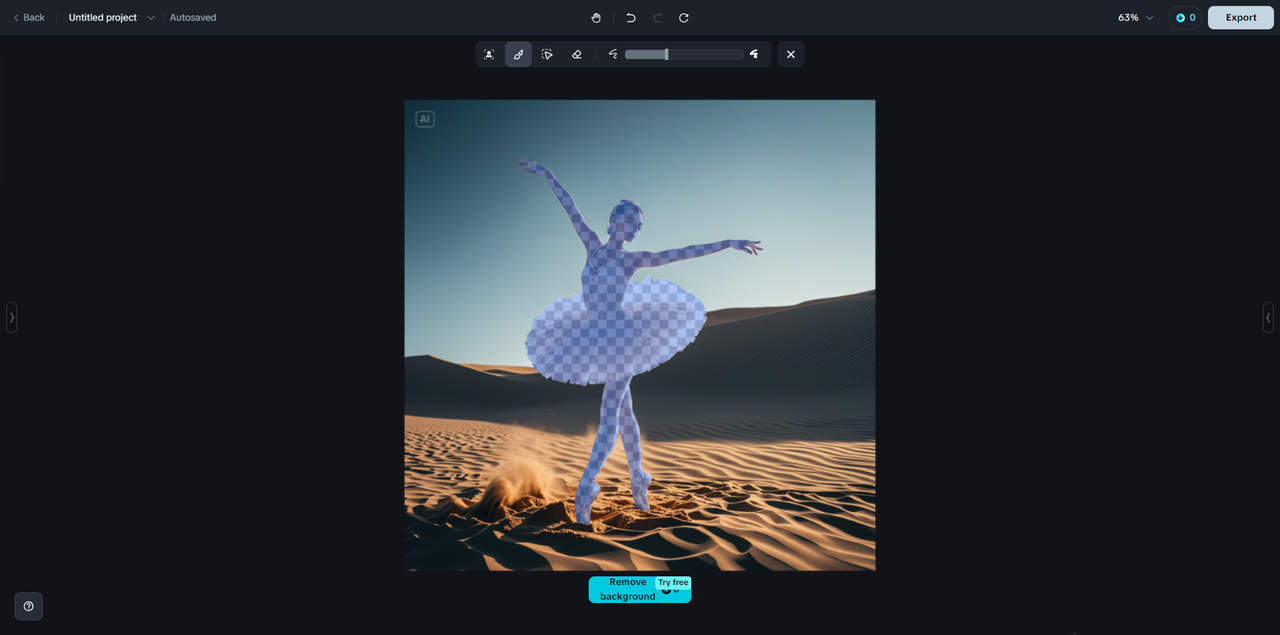Activate the brush selection tool
Image resolution: width=1280 pixels, height=635 pixels.
[518, 54]
